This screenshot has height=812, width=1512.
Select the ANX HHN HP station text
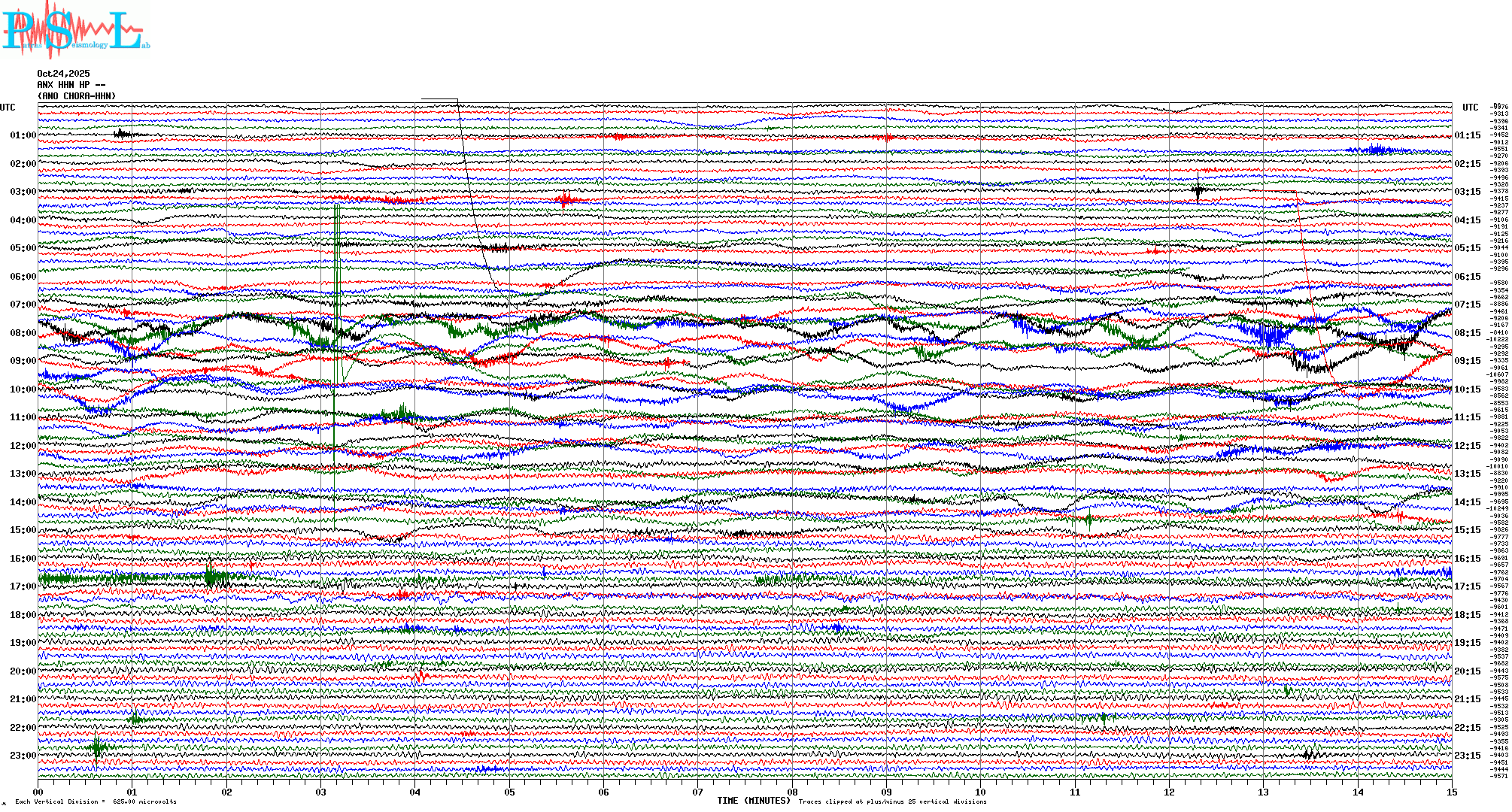point(71,85)
